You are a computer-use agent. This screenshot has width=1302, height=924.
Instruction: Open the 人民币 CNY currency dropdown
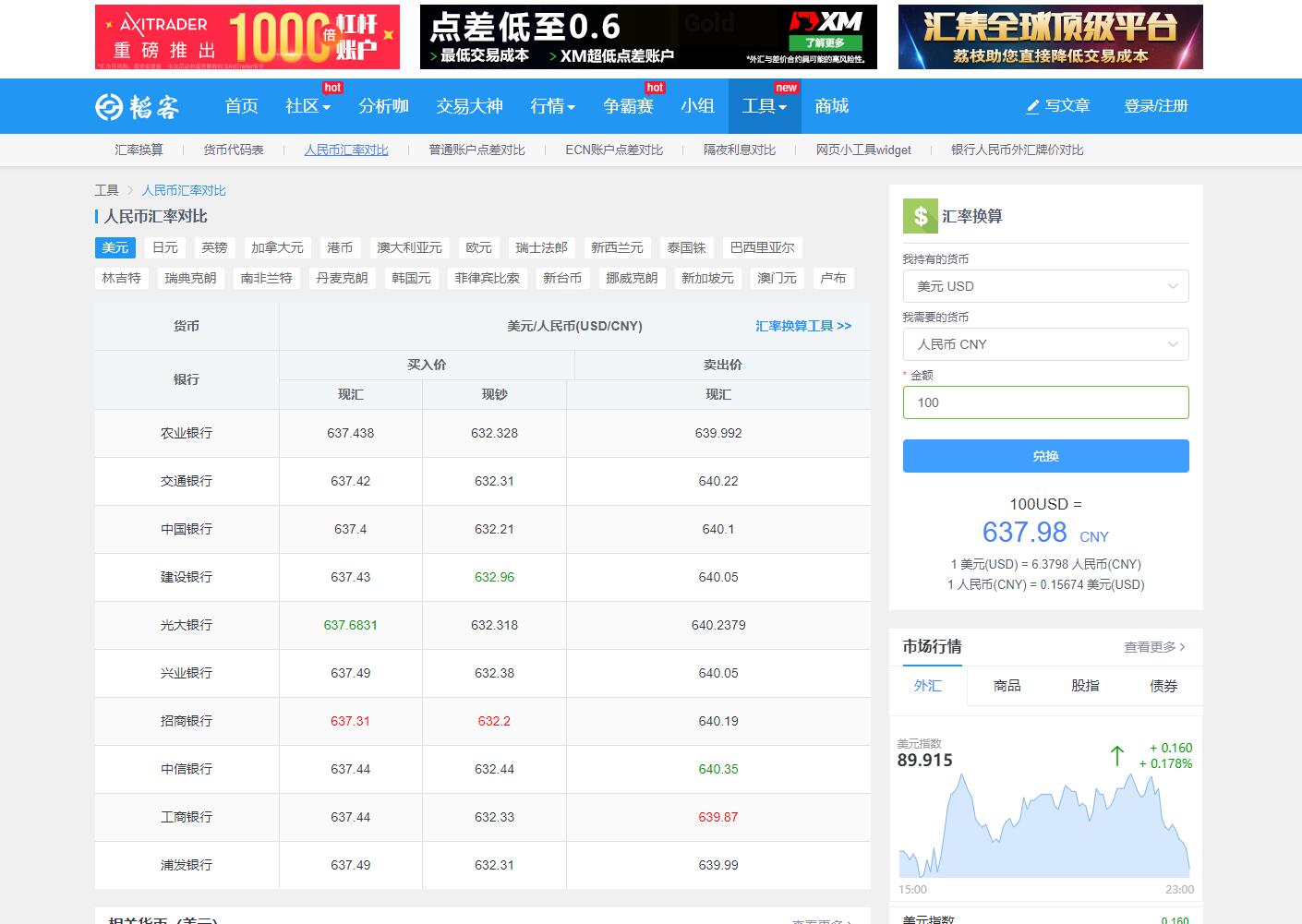(1045, 344)
